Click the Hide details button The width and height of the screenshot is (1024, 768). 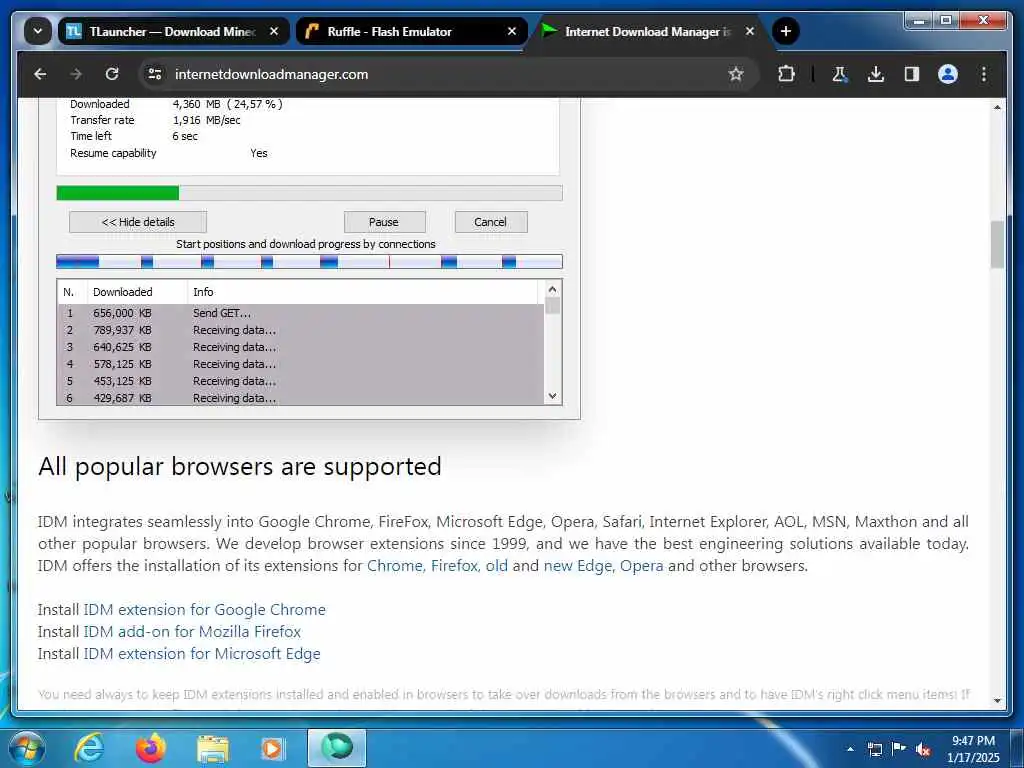(x=138, y=222)
